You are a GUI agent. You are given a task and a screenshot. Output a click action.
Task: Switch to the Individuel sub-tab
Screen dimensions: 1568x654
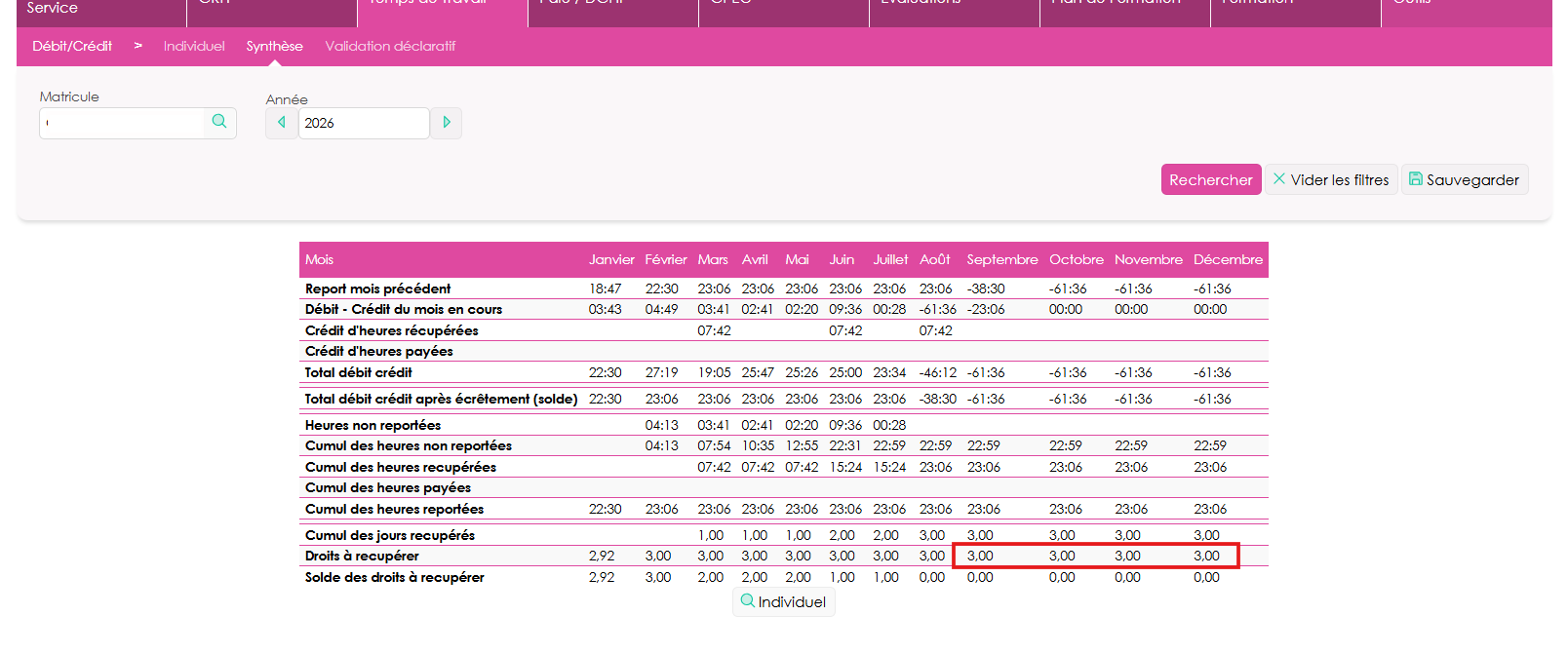click(194, 46)
